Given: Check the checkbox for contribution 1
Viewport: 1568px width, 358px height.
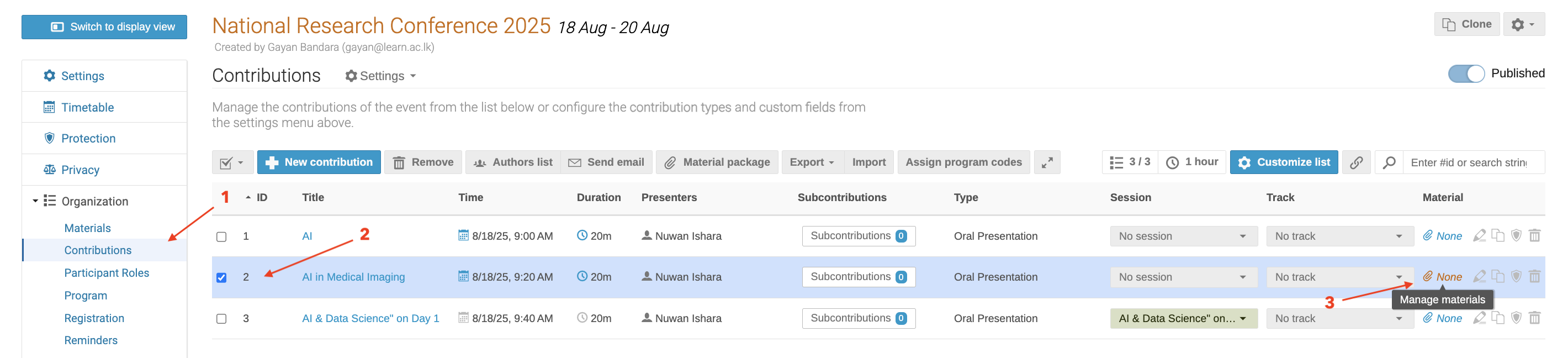Looking at the screenshot, I should pos(221,236).
